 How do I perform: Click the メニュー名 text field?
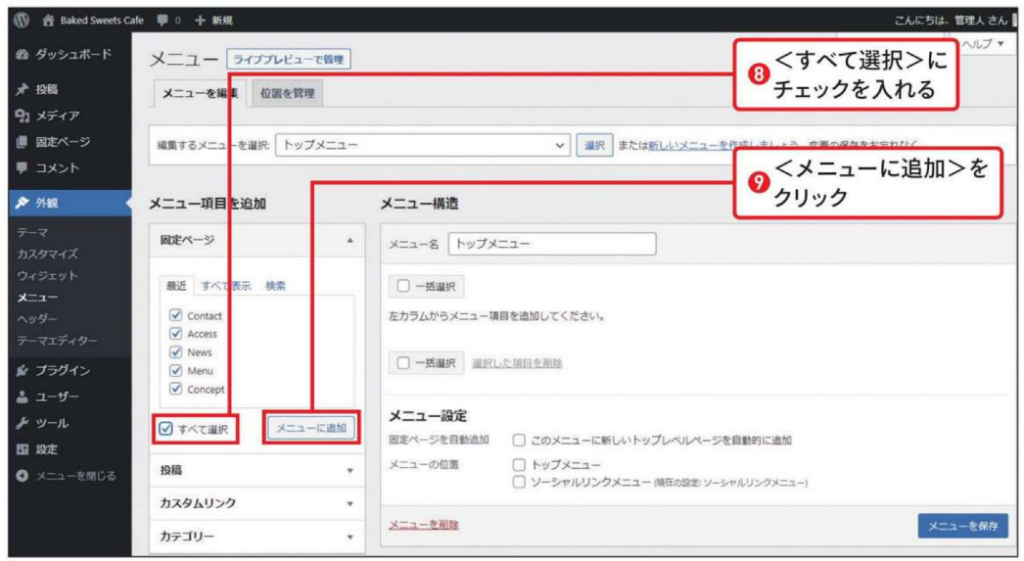pos(551,244)
